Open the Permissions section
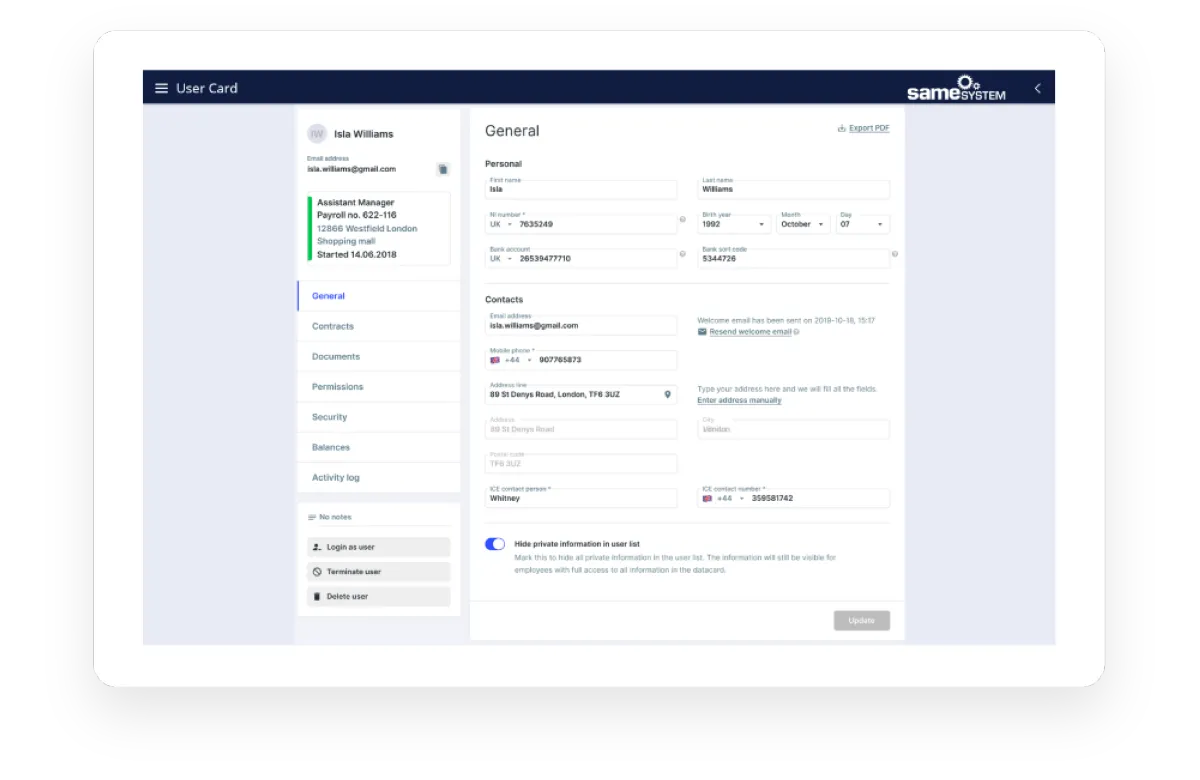Screen dimensions: 1200x780 (x=379, y=387)
